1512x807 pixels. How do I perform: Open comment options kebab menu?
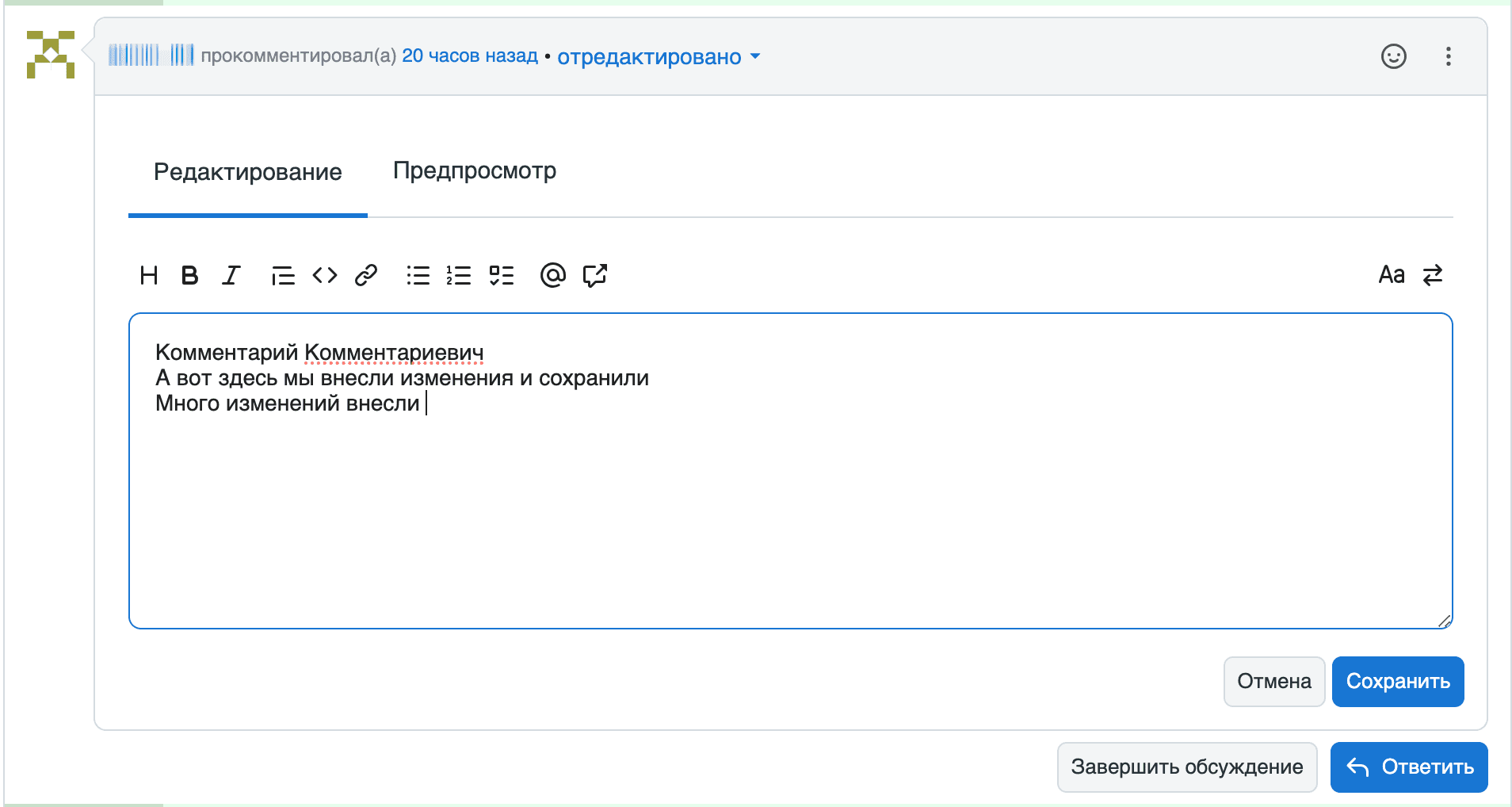(x=1449, y=56)
